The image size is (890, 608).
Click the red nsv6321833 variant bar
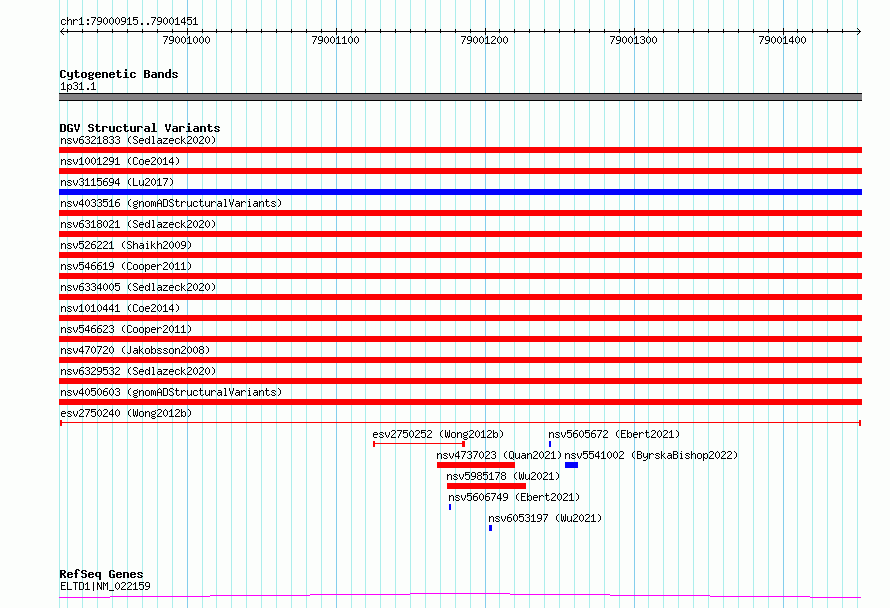pos(460,150)
